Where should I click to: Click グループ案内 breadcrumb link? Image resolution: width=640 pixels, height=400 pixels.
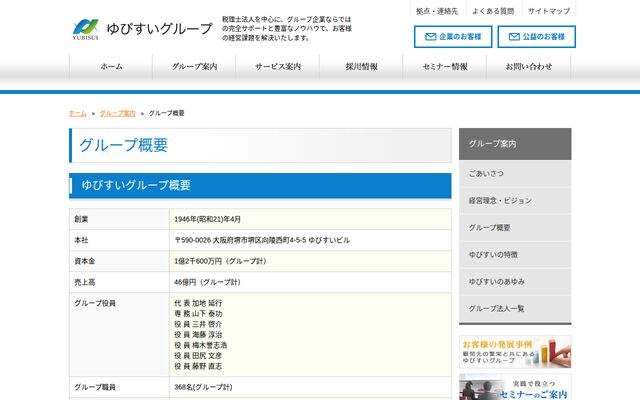coord(118,113)
